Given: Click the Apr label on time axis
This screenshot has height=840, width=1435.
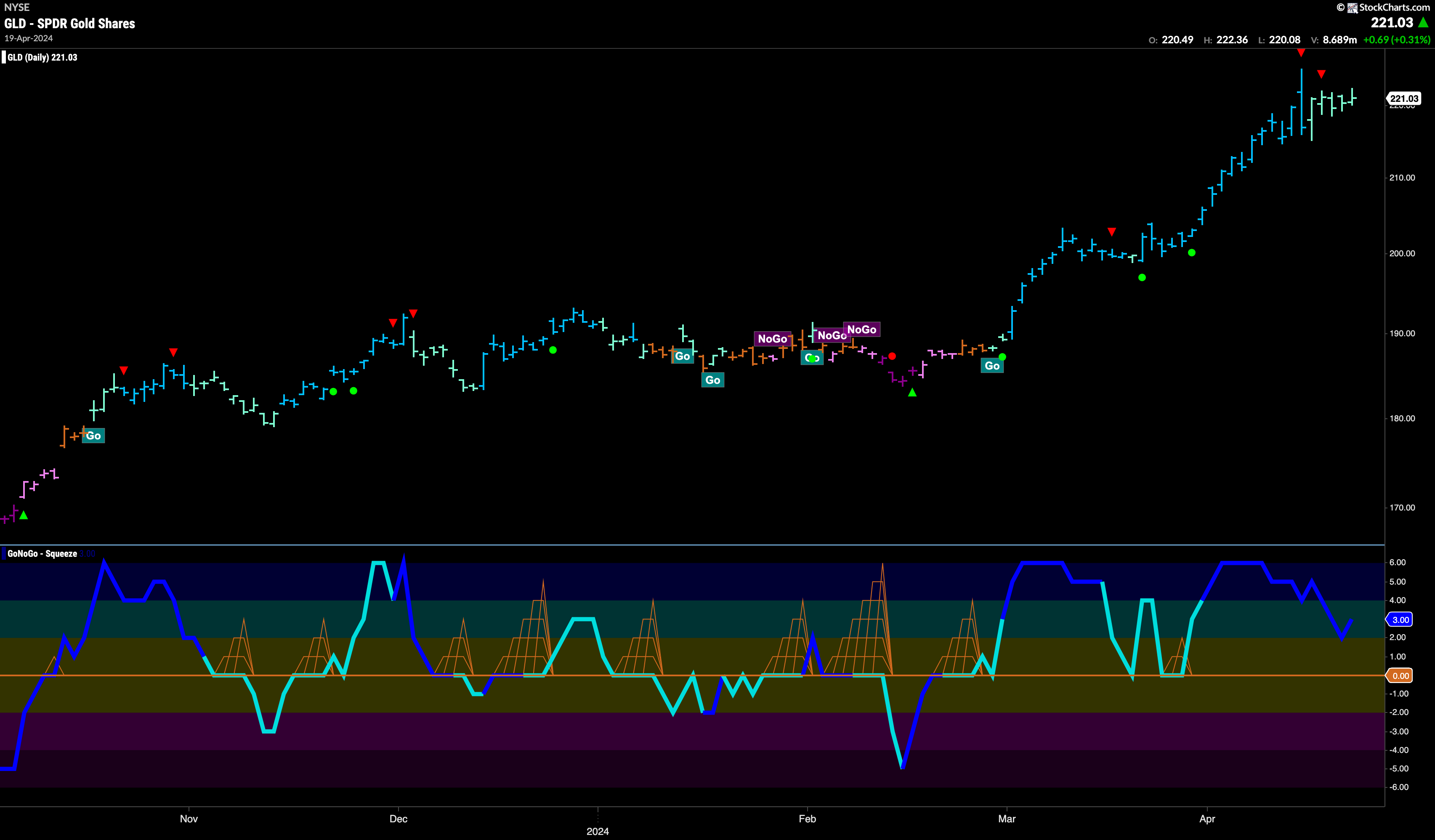Looking at the screenshot, I should (1207, 819).
